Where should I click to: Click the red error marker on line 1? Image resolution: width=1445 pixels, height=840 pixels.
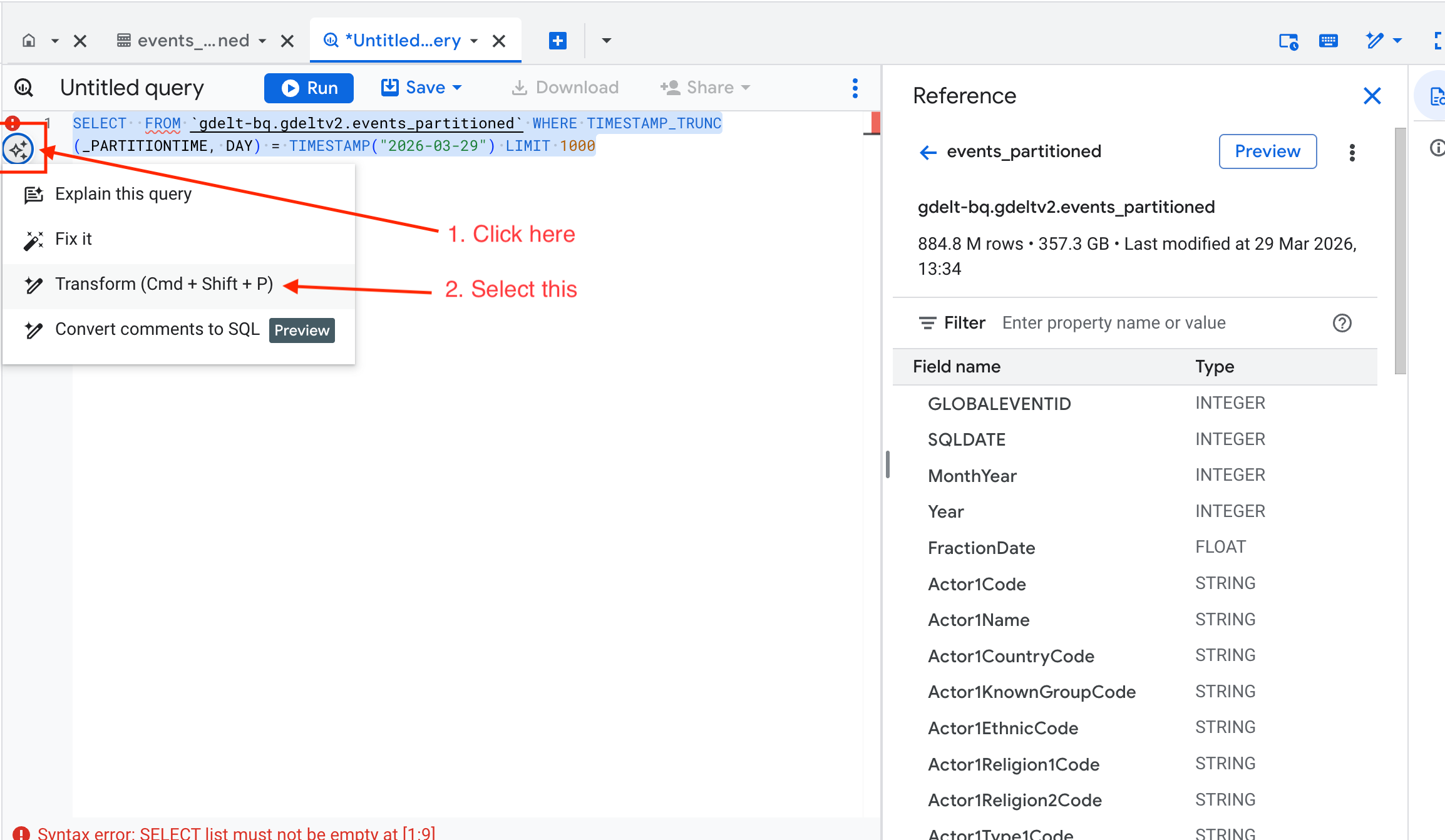pos(13,123)
